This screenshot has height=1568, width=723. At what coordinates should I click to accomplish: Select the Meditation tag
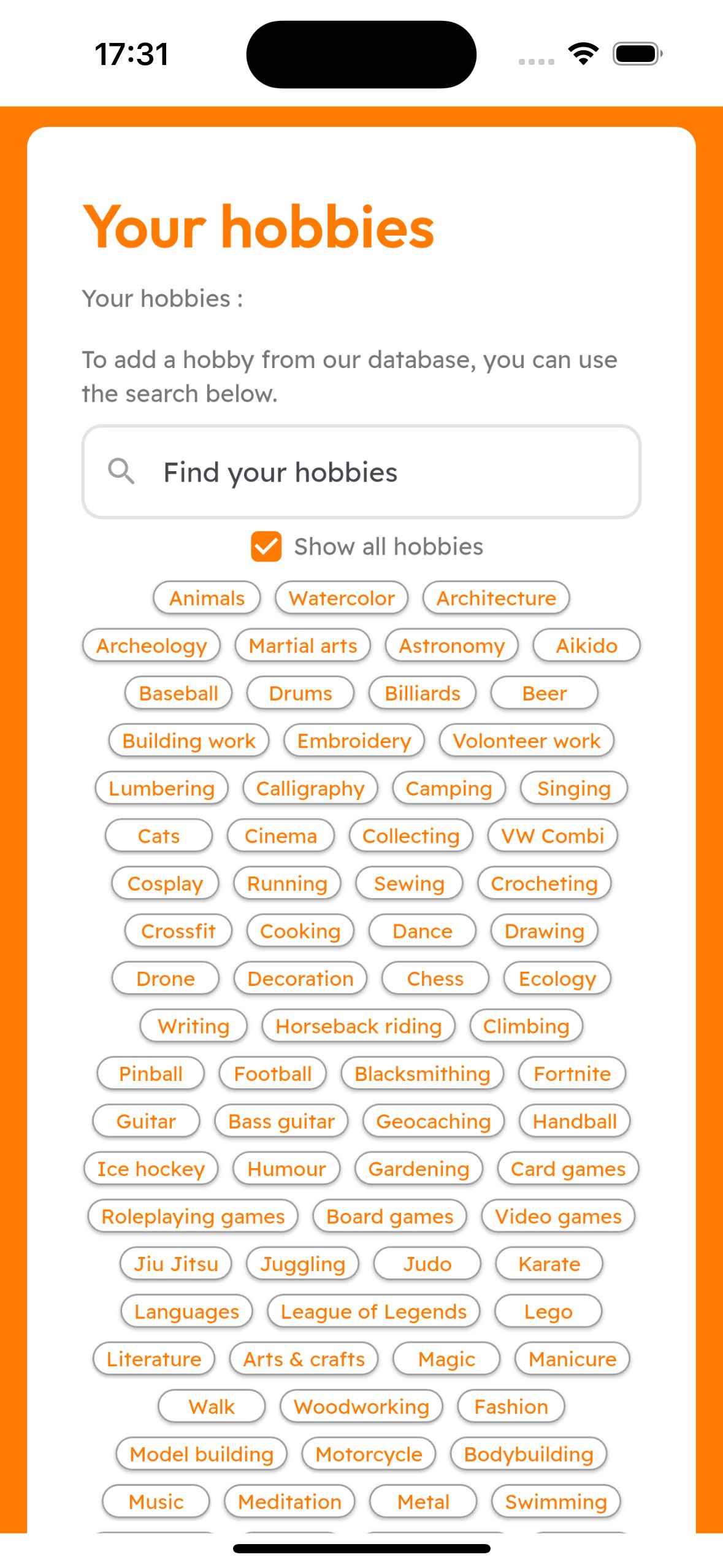[x=289, y=1502]
